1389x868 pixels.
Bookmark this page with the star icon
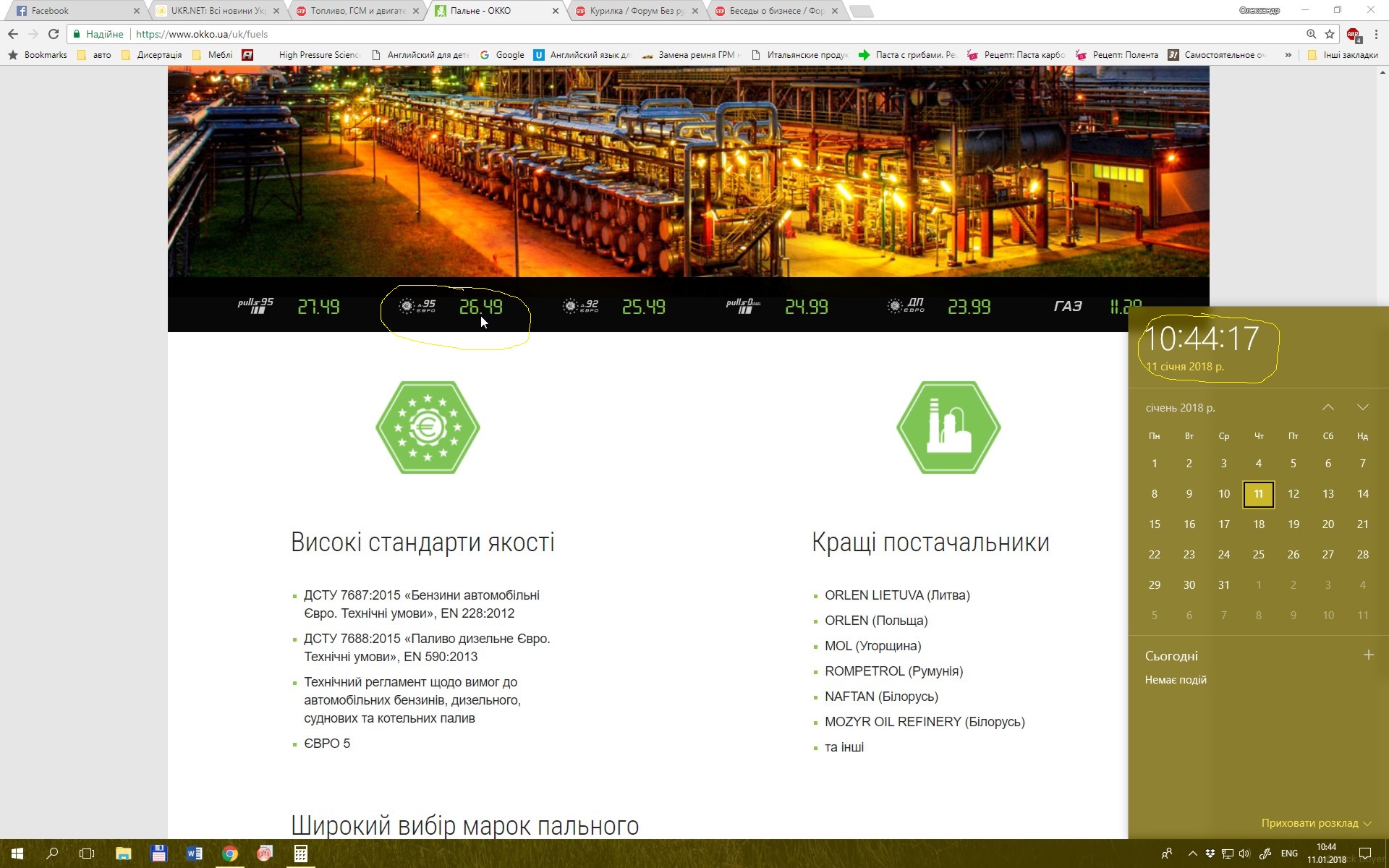(1330, 34)
